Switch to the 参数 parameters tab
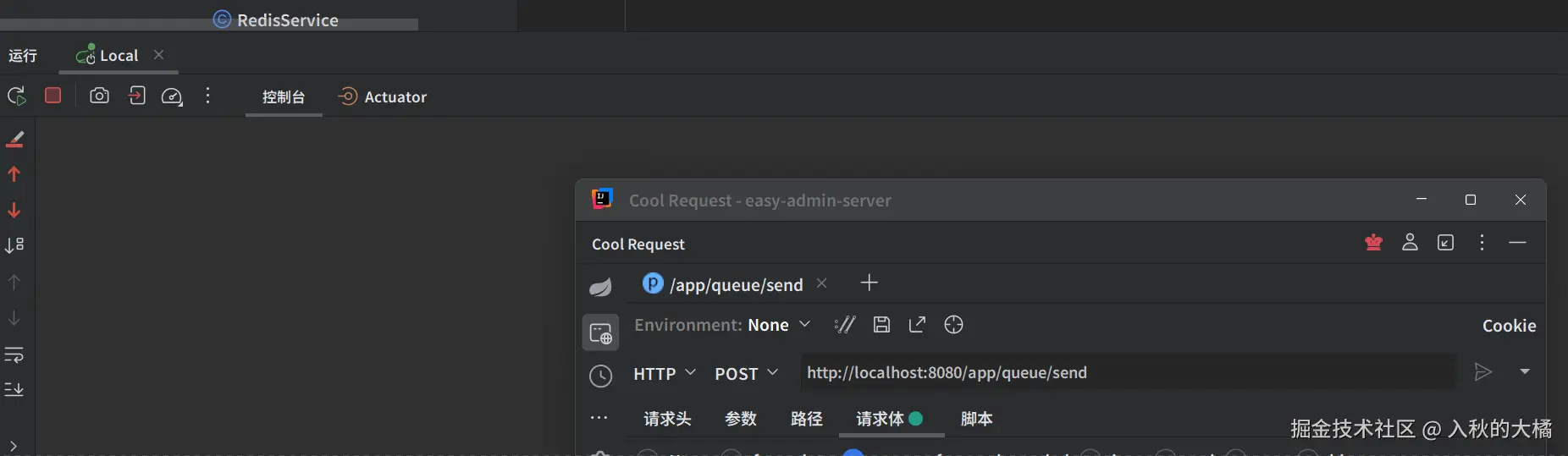 click(741, 419)
